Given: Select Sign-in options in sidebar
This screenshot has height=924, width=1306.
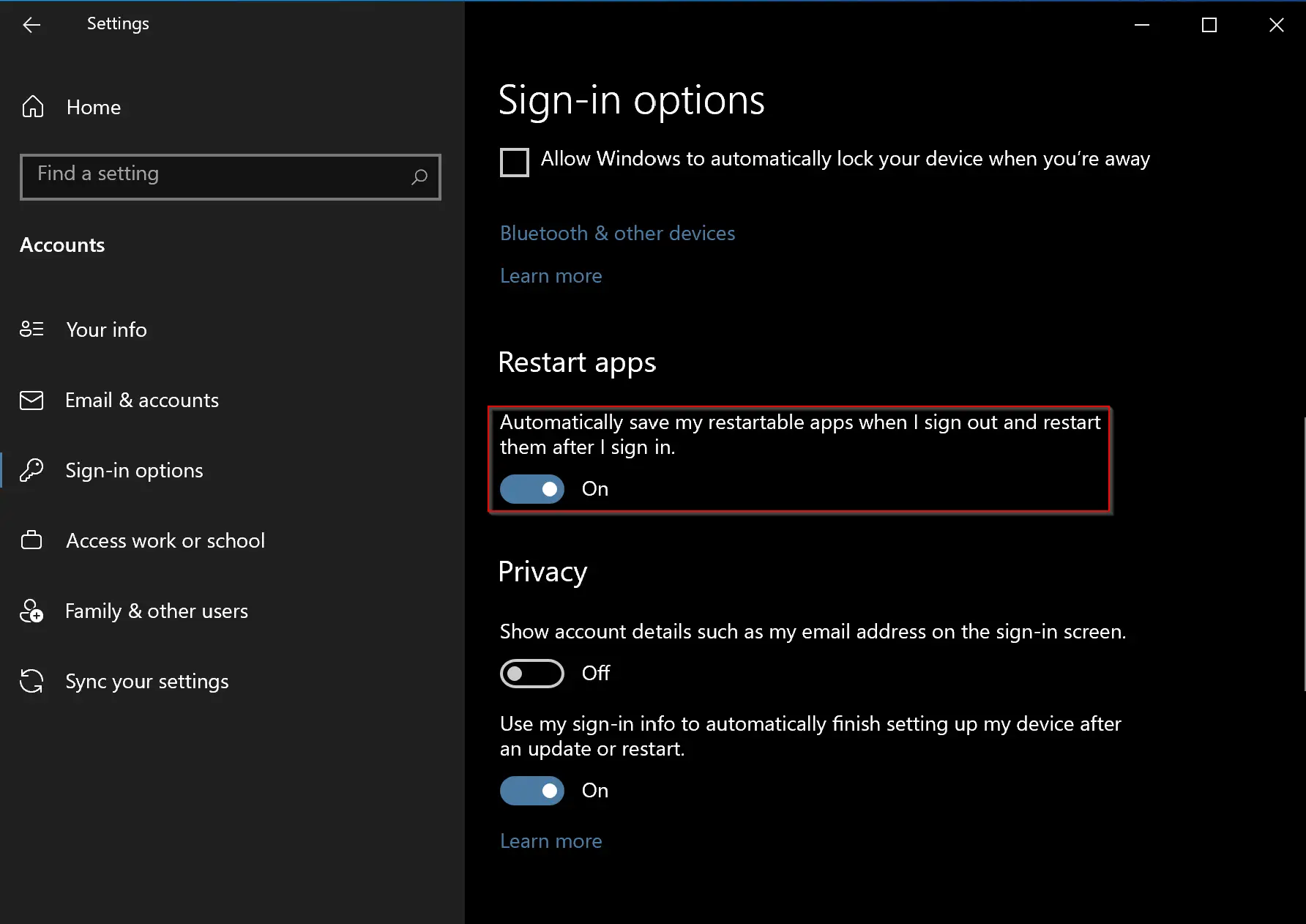Looking at the screenshot, I should tap(134, 470).
